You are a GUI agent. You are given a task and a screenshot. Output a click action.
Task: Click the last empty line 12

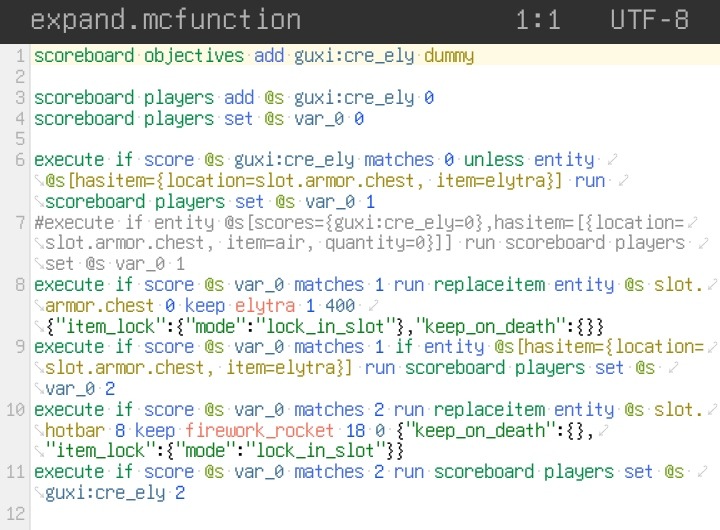tap(16, 513)
